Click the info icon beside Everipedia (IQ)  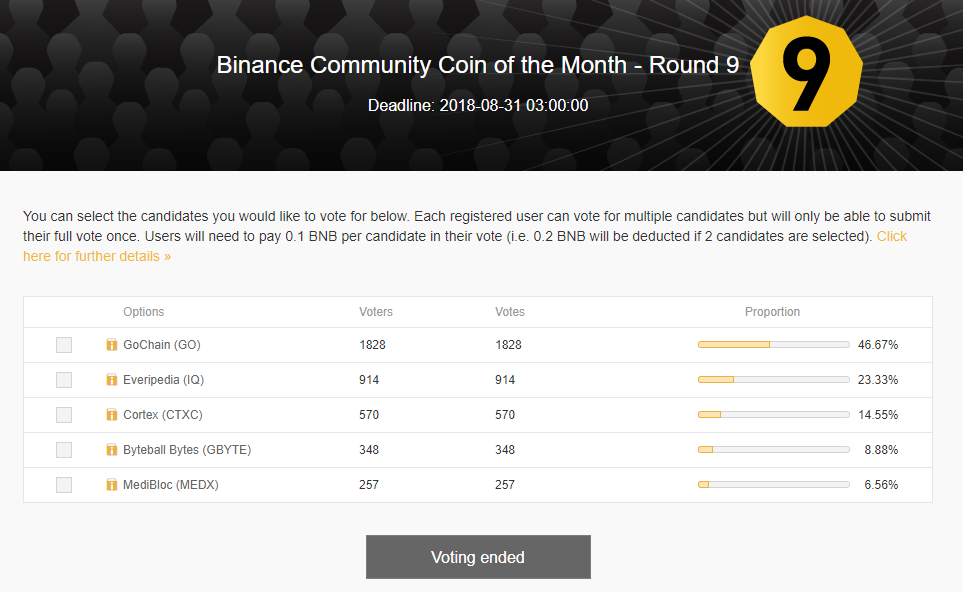112,380
